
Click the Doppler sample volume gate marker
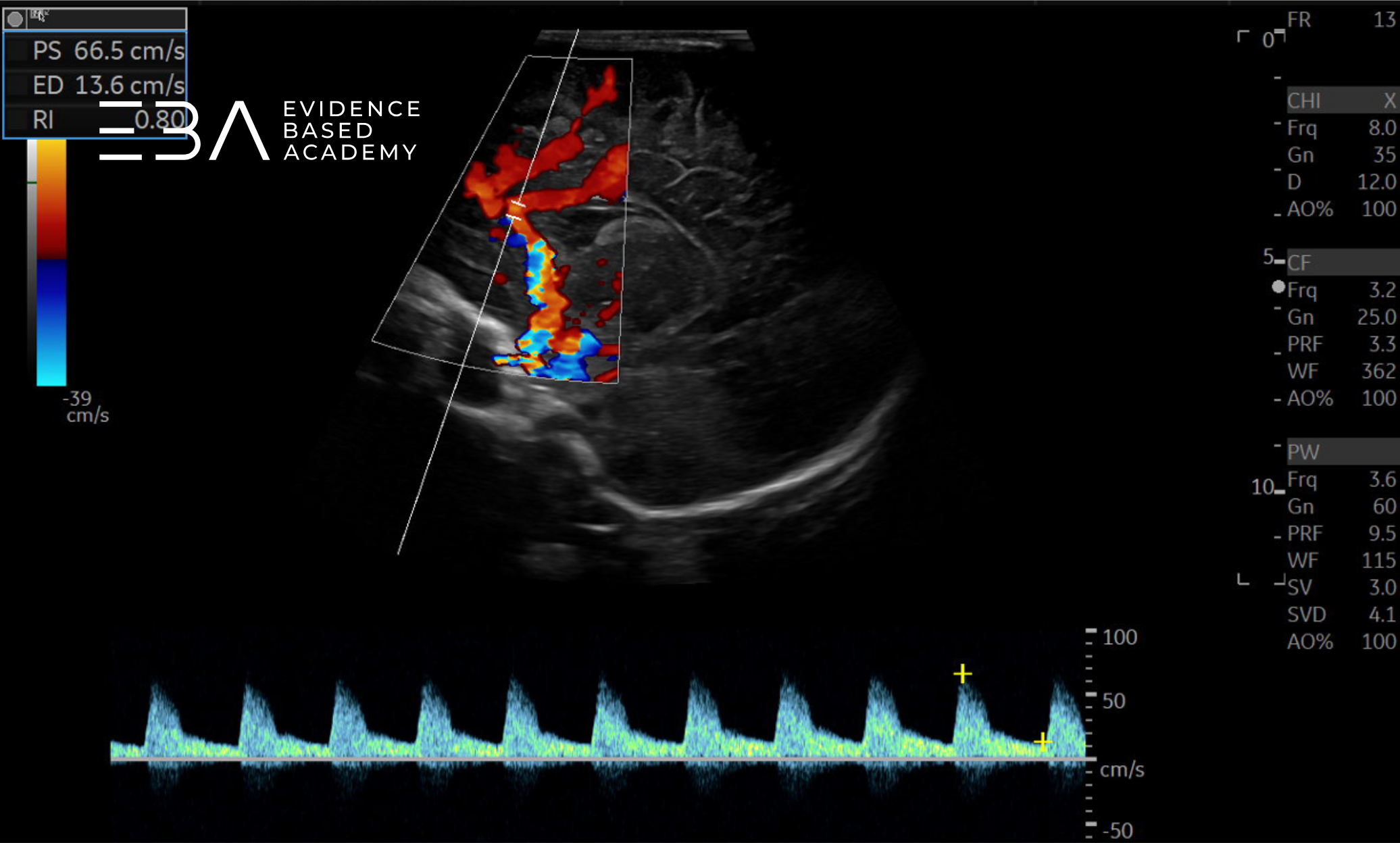pos(516,210)
